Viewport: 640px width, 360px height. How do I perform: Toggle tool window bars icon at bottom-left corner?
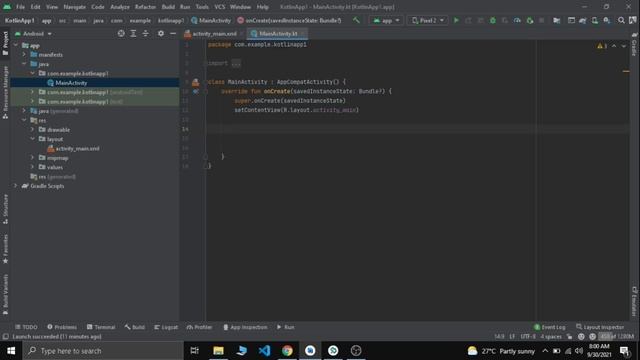(5, 337)
